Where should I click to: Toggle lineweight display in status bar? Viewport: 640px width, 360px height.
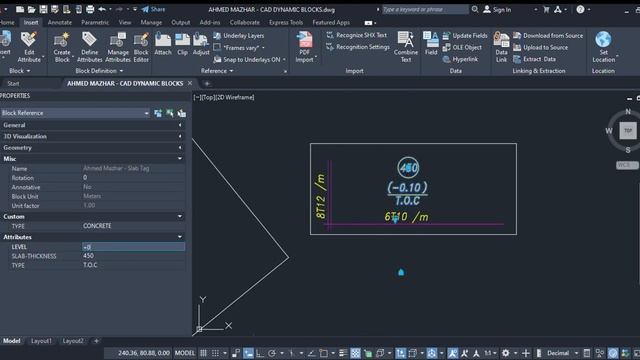tap(343, 353)
